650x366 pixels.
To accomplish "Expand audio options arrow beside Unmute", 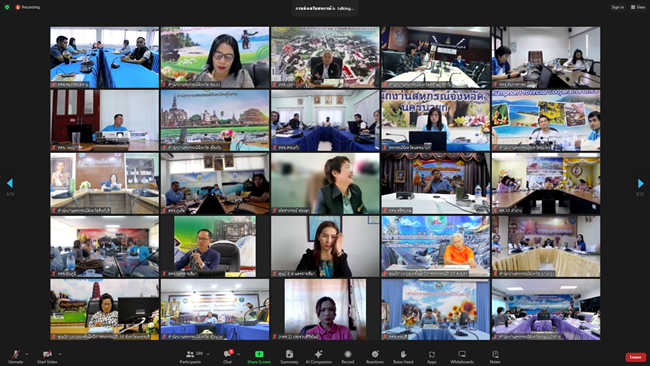I will (27, 354).
